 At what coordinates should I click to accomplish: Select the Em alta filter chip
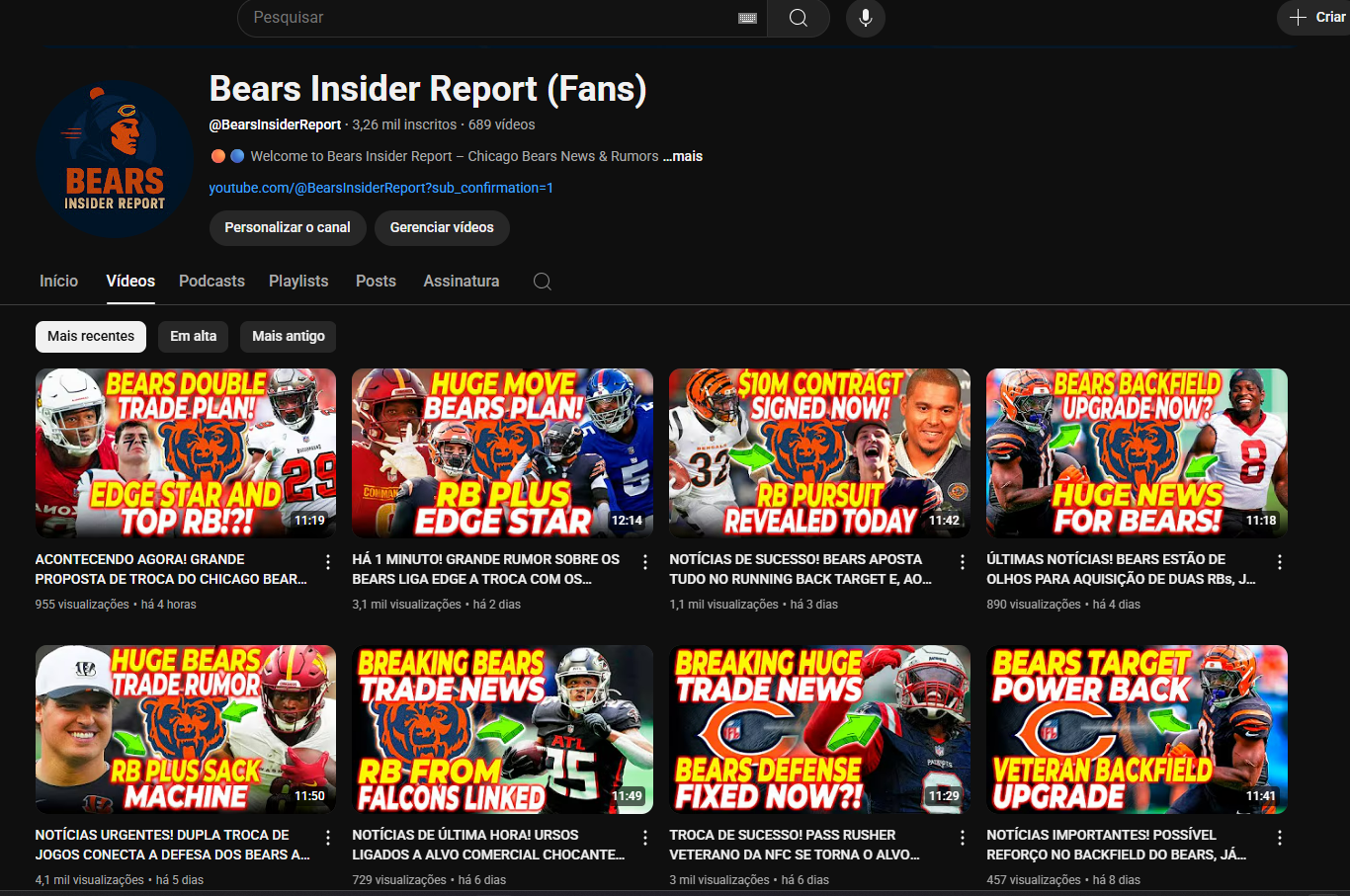(193, 337)
